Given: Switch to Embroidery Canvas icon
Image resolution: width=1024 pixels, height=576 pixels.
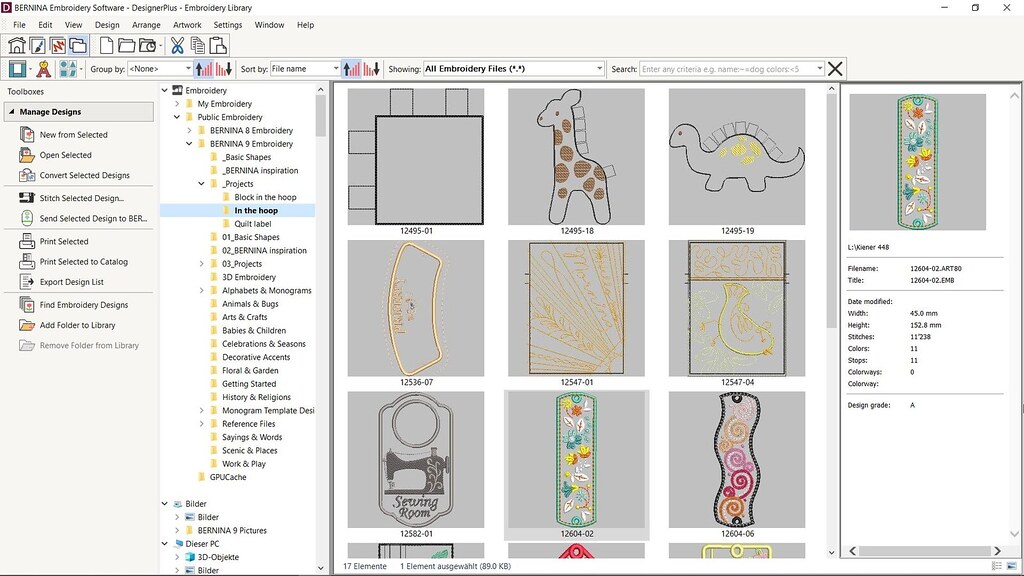Looking at the screenshot, I should pos(56,44).
